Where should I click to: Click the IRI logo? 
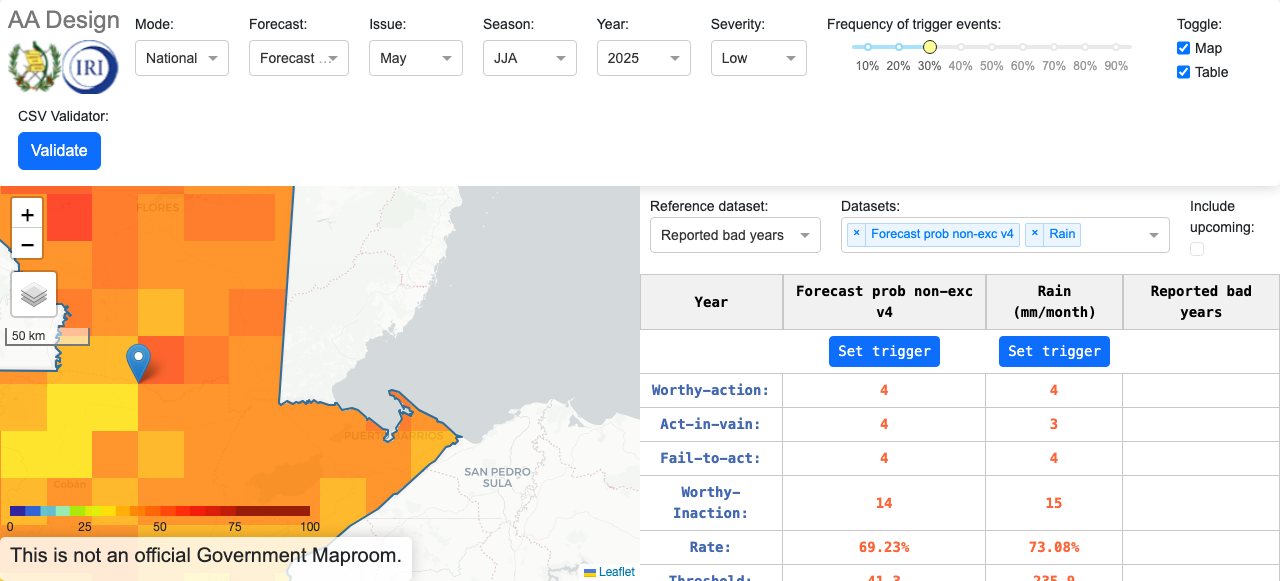(x=90, y=68)
